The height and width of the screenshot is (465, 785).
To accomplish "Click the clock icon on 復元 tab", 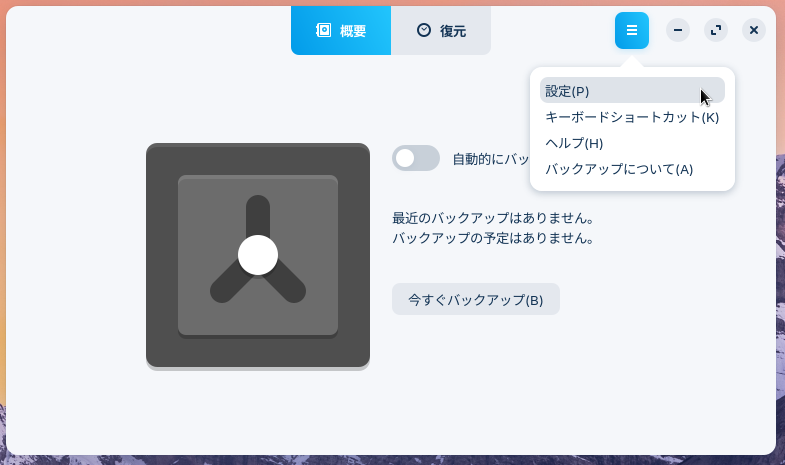I will point(424,30).
